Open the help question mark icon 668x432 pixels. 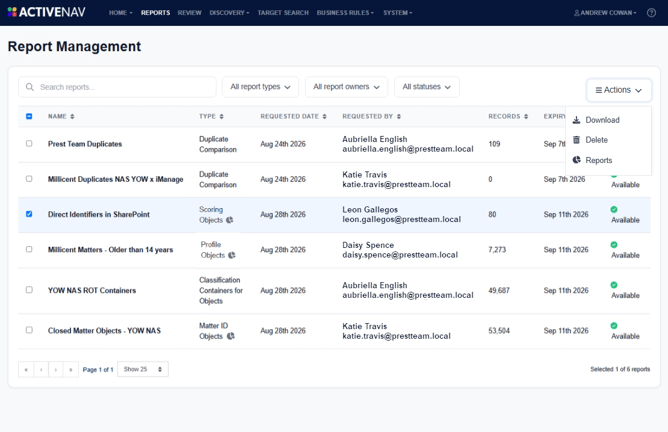(651, 13)
